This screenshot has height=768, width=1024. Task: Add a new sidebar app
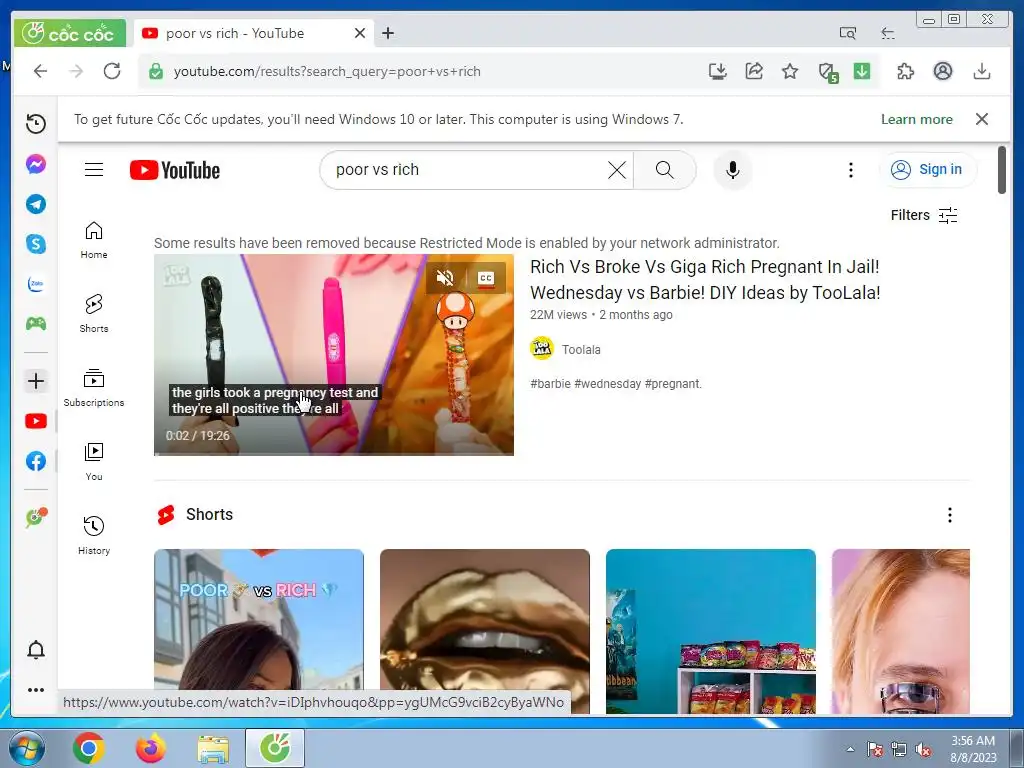[x=36, y=381]
